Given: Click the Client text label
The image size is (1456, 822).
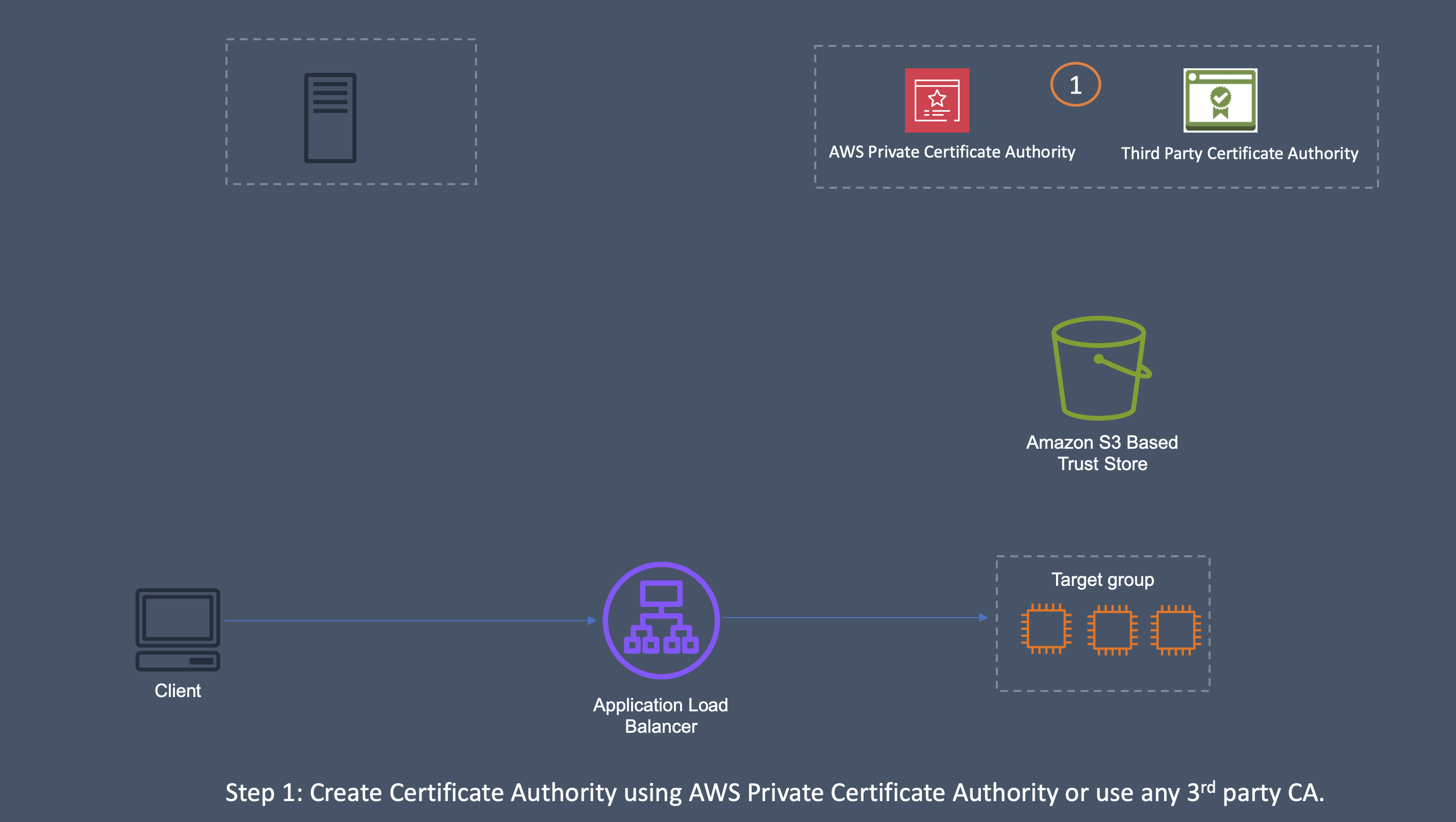Looking at the screenshot, I should (178, 690).
